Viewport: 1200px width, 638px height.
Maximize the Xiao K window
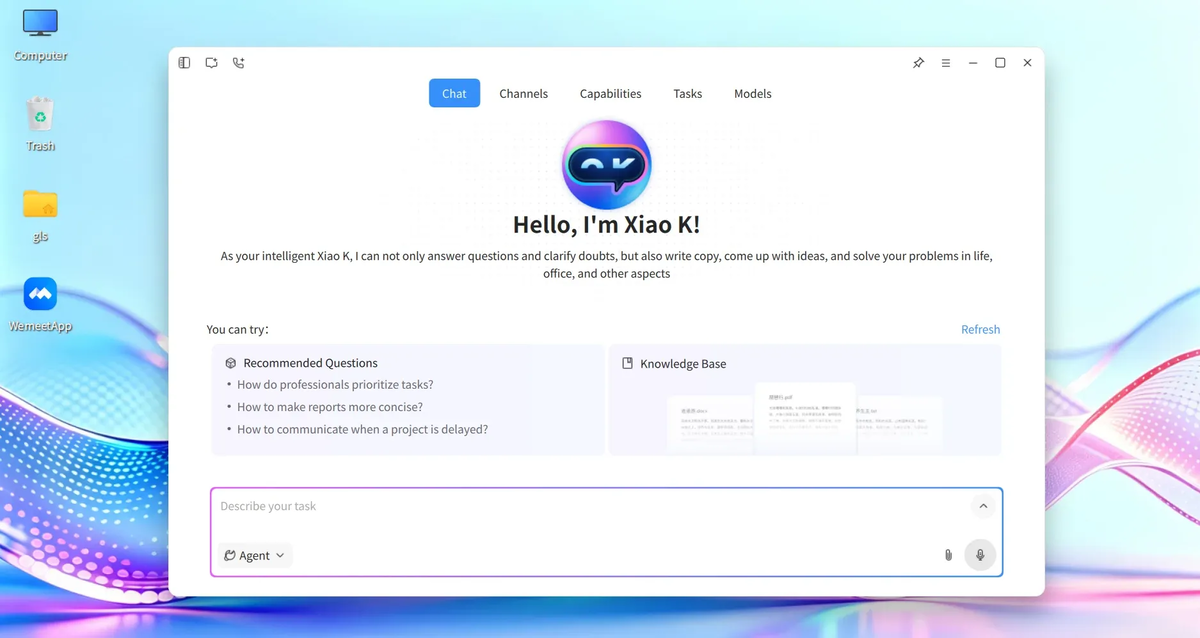click(x=1000, y=63)
